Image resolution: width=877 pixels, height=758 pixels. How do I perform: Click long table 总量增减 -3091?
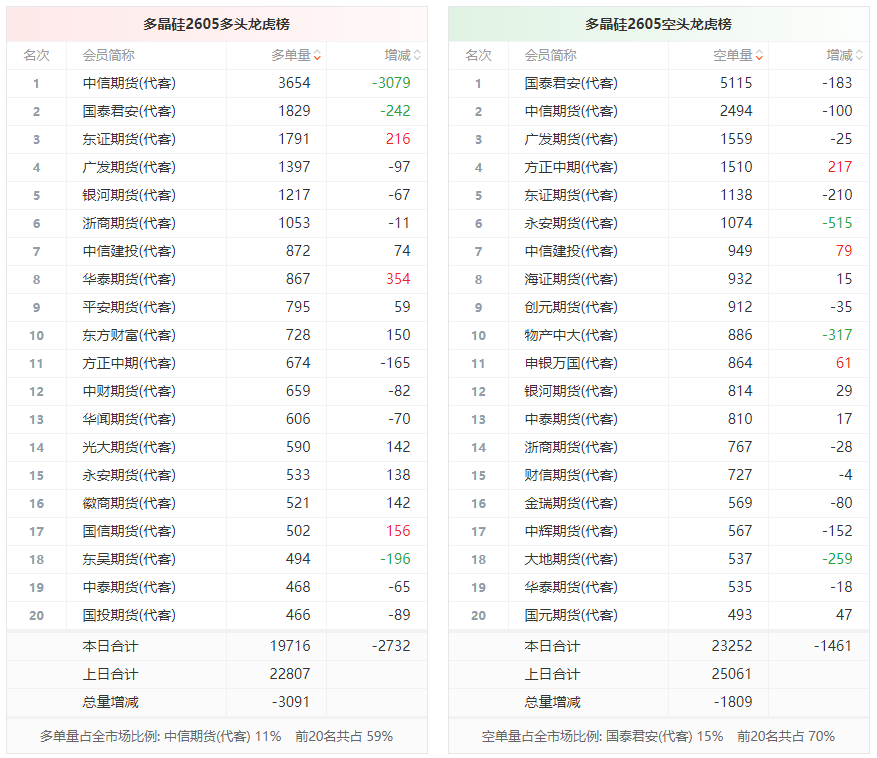tap(291, 701)
